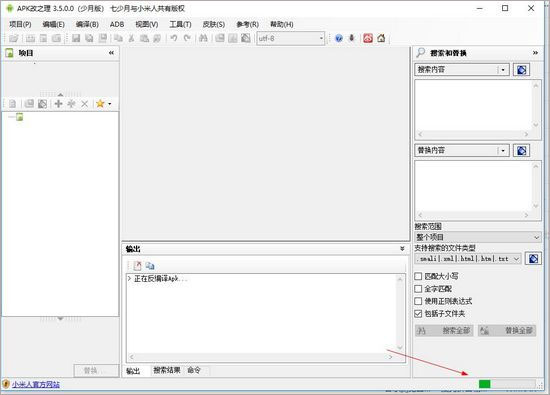
Task: Click the output panel horizontal scrollbar
Action: click(261, 357)
